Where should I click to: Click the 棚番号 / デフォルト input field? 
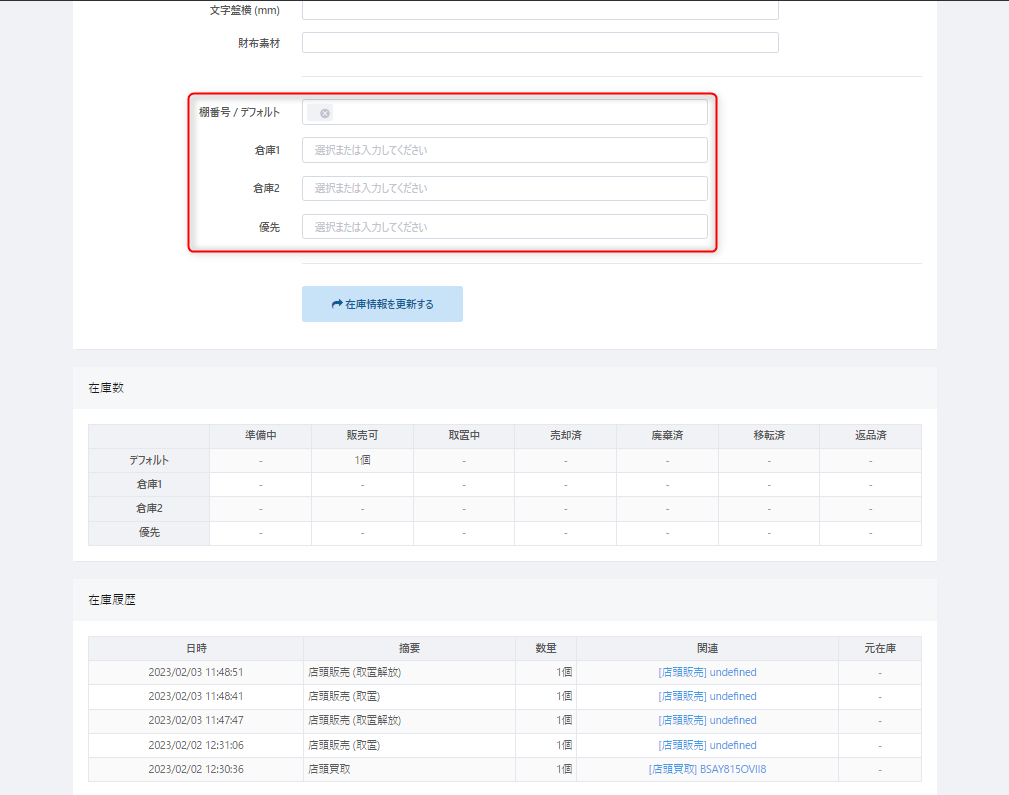tap(504, 112)
